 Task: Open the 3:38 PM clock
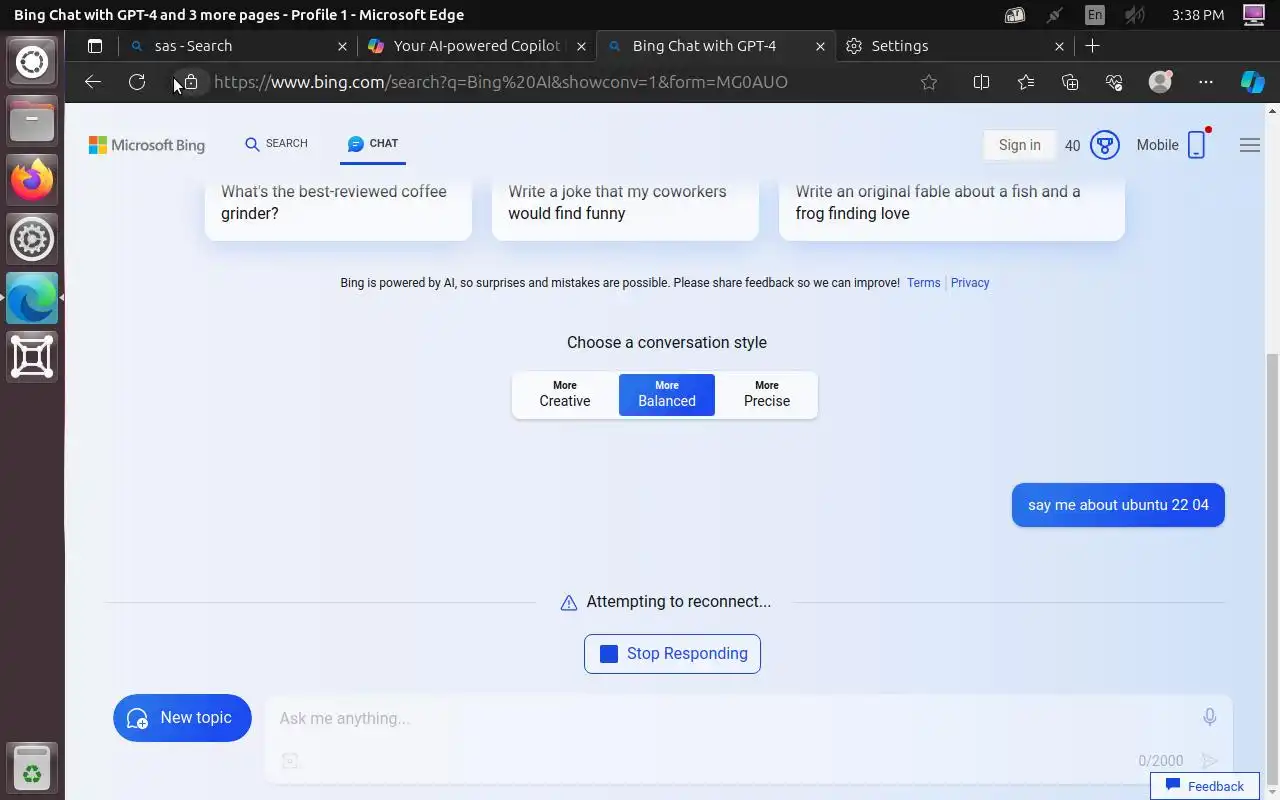(x=1198, y=15)
